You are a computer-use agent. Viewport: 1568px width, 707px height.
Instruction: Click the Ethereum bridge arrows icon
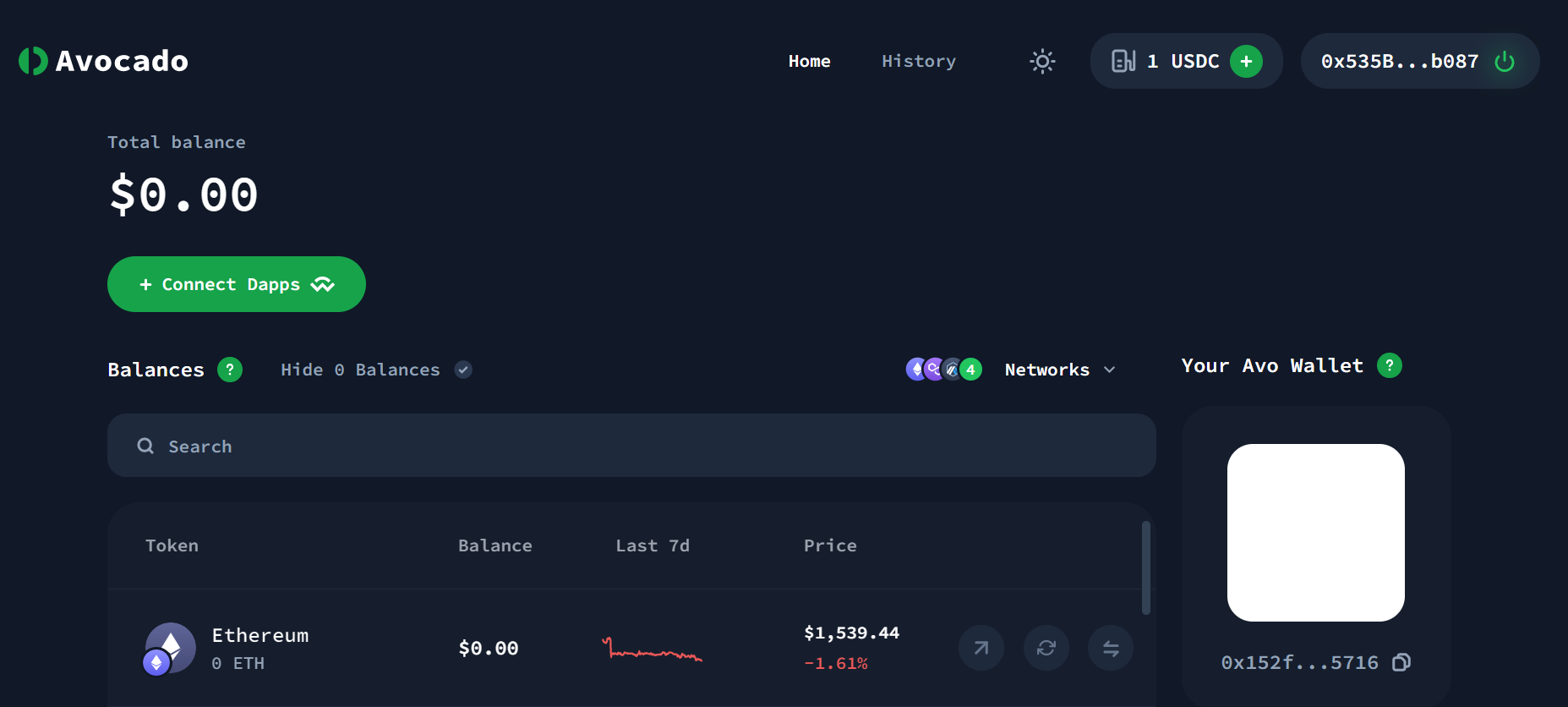point(1111,648)
